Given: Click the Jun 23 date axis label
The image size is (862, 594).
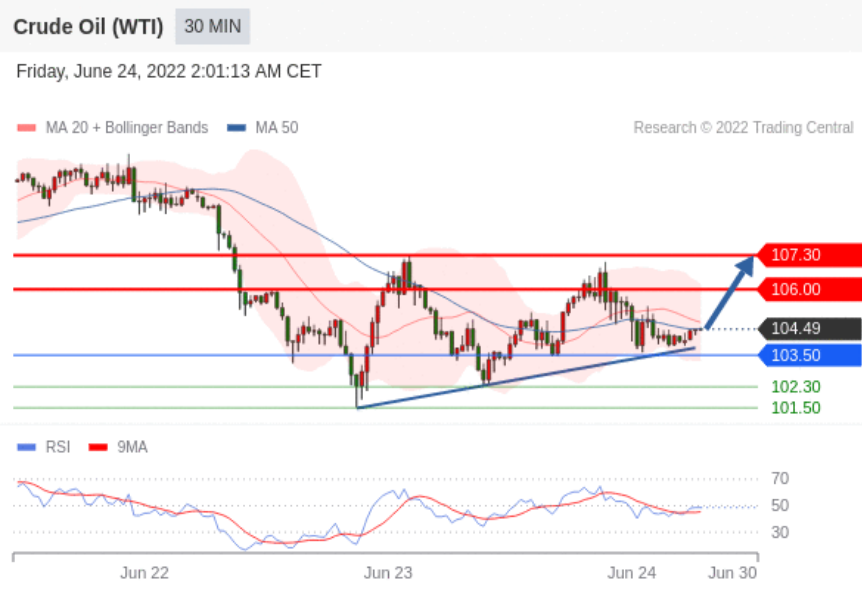Looking at the screenshot, I should coord(388,573).
